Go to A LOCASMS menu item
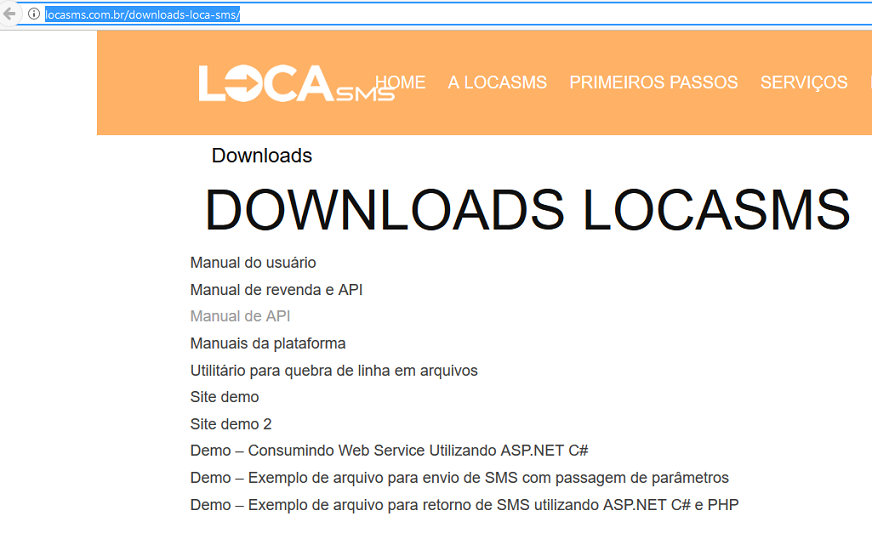 (x=497, y=82)
